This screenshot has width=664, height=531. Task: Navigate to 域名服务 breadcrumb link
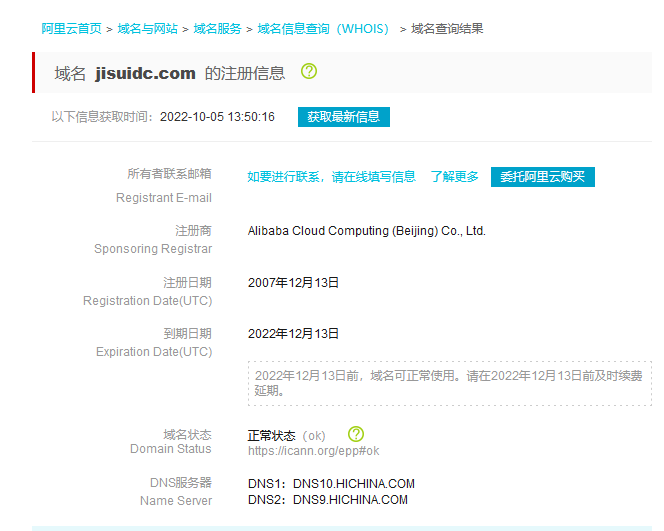click(x=217, y=29)
